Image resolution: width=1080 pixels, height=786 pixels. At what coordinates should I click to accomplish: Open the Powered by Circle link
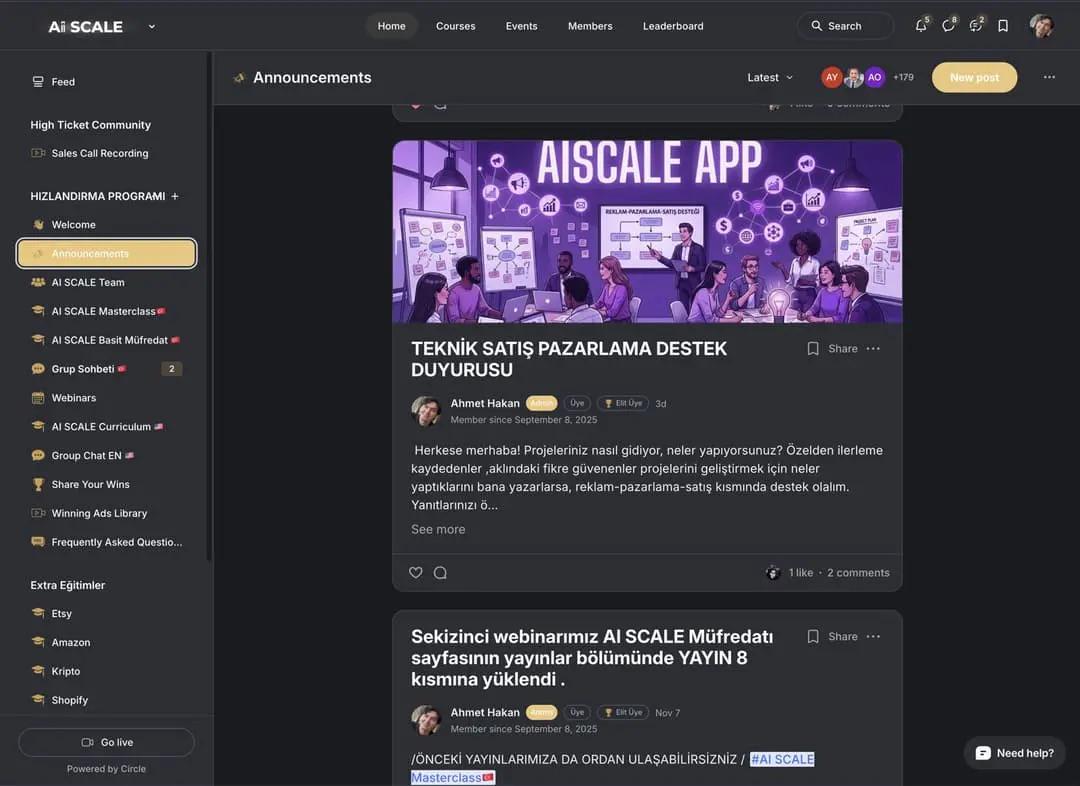coord(106,769)
